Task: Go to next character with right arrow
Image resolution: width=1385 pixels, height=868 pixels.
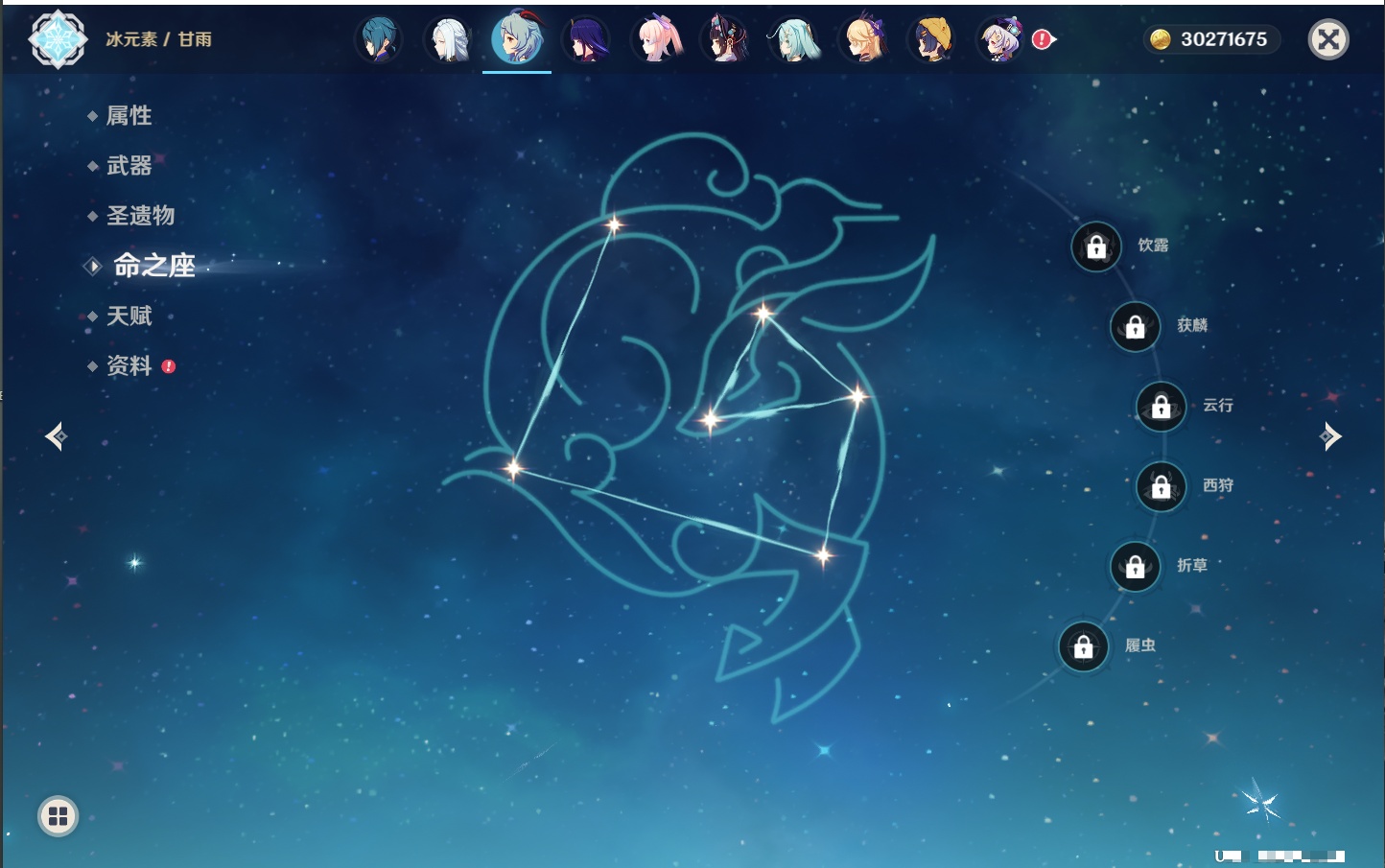Action: click(1329, 436)
